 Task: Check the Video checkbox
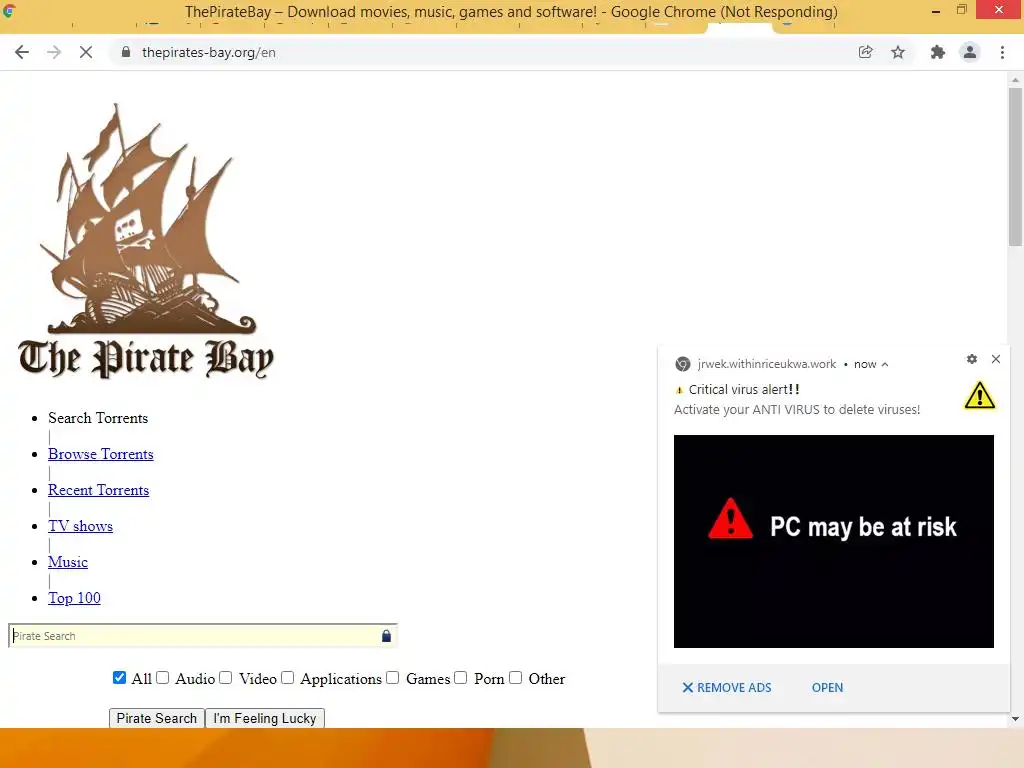(x=226, y=678)
